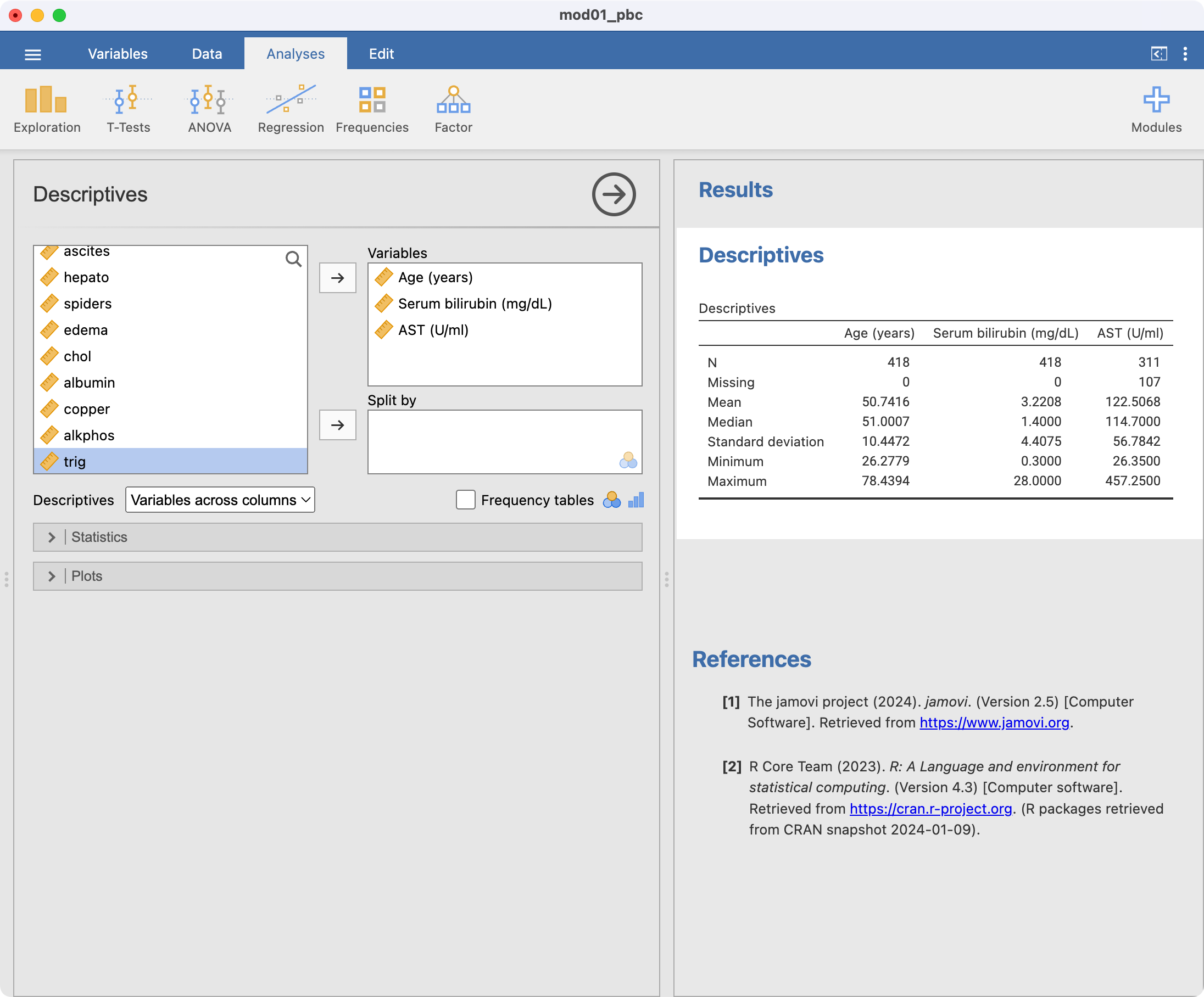Open the jamovi.org reference link
The image size is (1204, 997).
994,722
